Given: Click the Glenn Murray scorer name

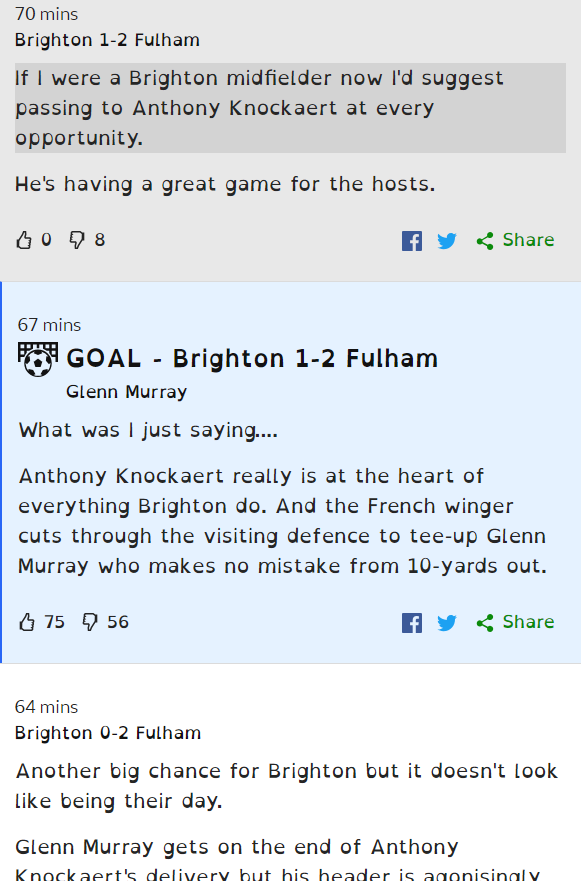Looking at the screenshot, I should pos(126,392).
